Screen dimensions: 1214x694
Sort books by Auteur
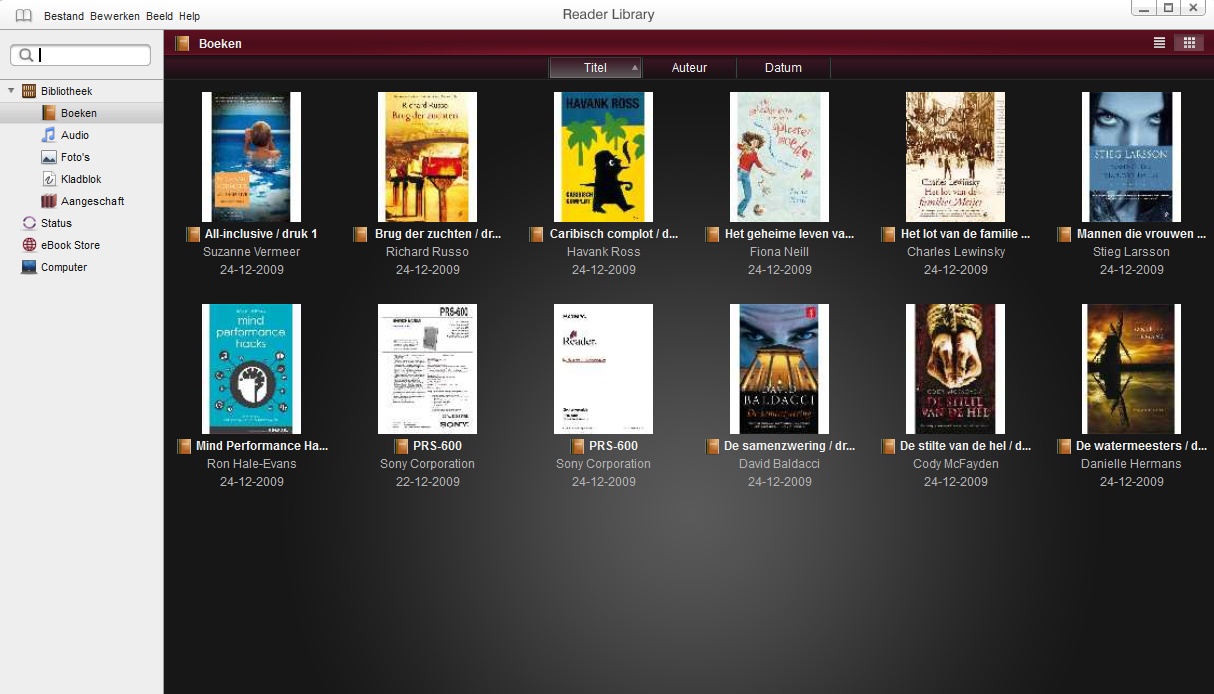689,68
